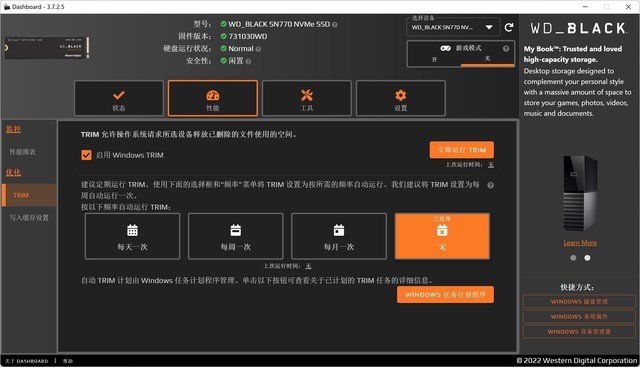Click the gear icon on 设置 tab

click(x=401, y=95)
